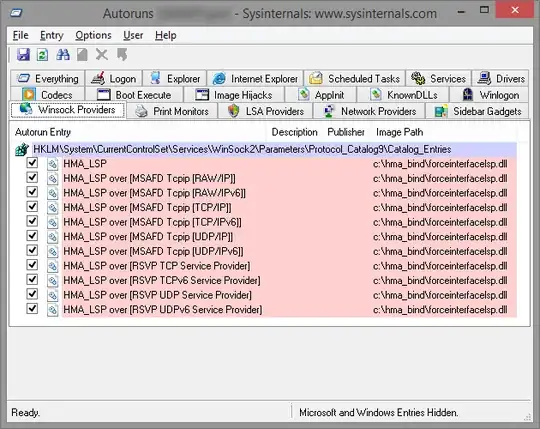Click file icon of HMA_LSP over [TCP/IP]
Screen dimensions: 540x429
point(53,208)
